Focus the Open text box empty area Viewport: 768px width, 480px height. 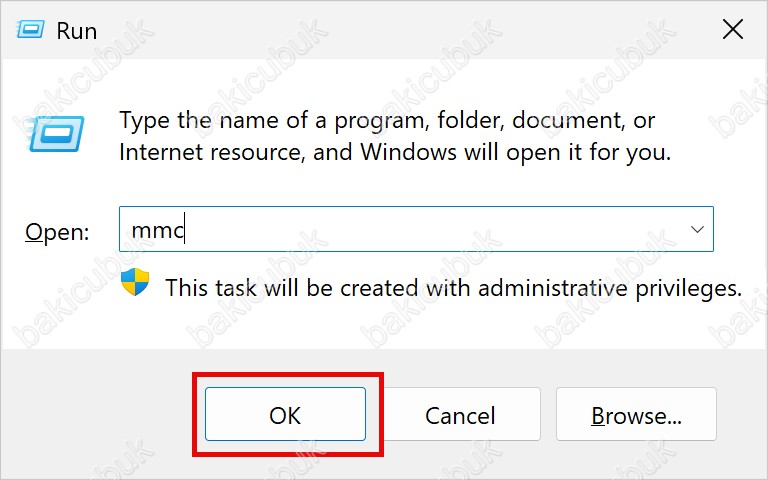pos(431,229)
